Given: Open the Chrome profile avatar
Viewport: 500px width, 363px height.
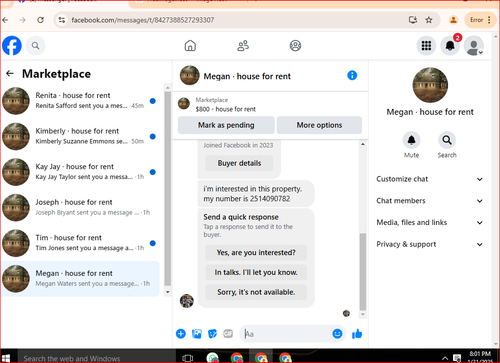Looking at the screenshot, I should (453, 20).
